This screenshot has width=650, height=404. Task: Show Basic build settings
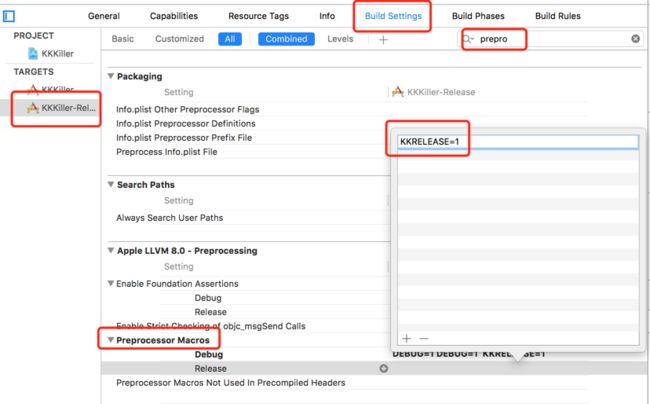(x=123, y=39)
